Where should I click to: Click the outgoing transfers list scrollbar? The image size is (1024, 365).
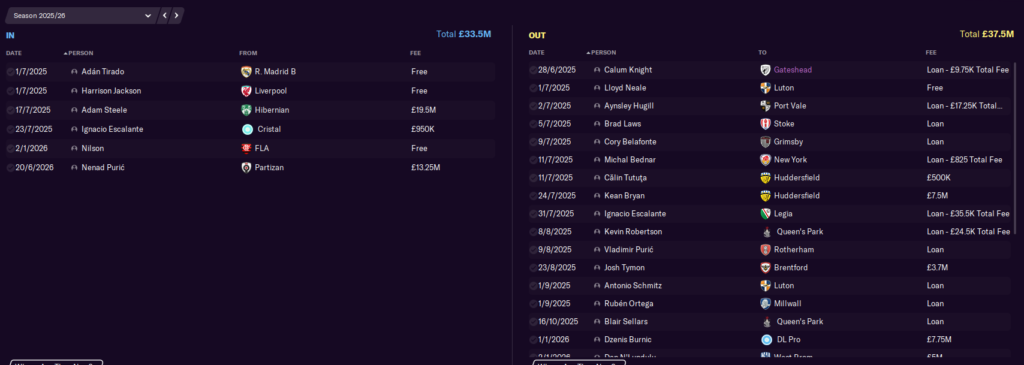pyautogui.click(x=1015, y=148)
